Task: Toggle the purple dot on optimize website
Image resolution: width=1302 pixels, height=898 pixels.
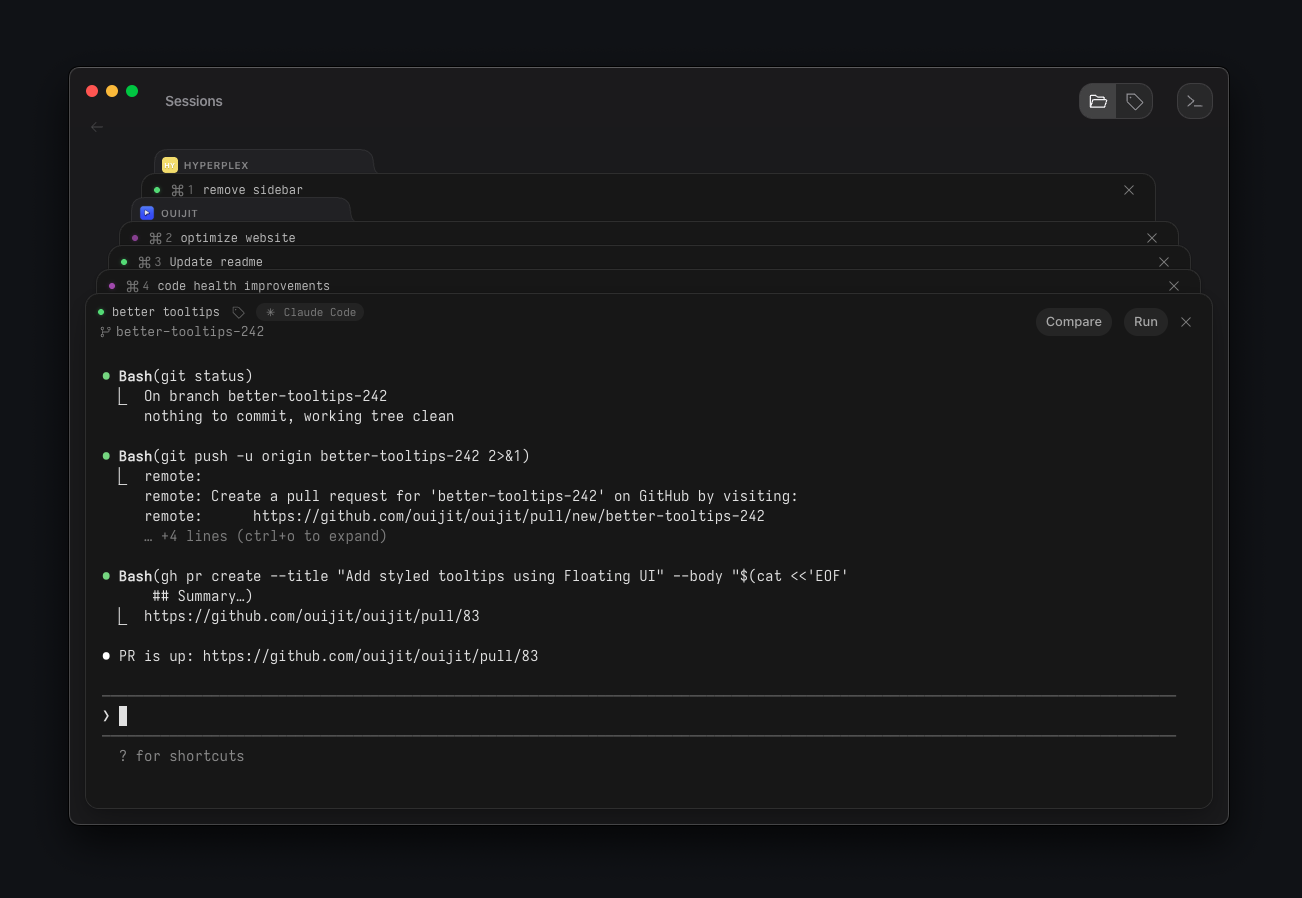Action: tap(135, 237)
